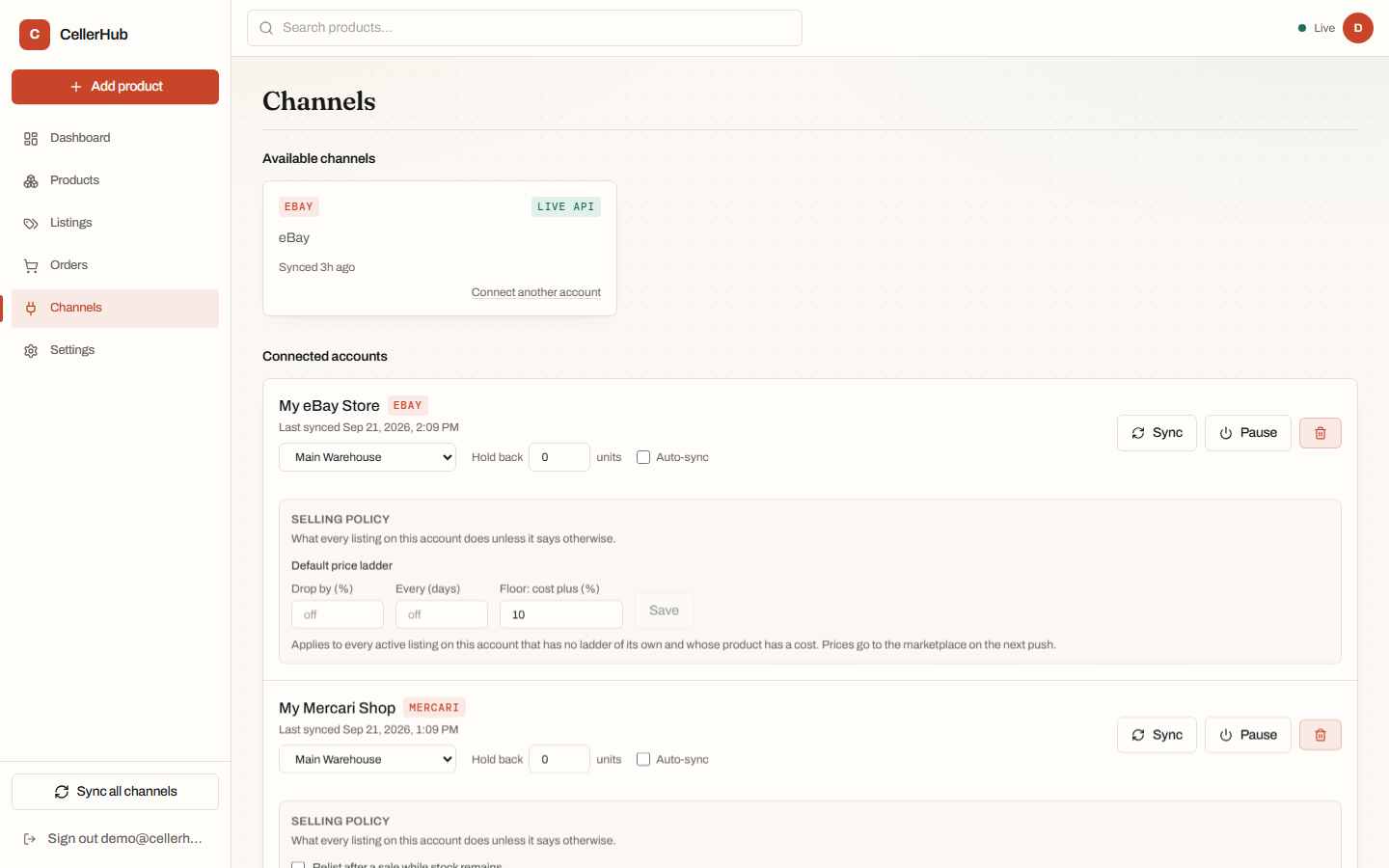Edit Hold back units for My eBay Store

coord(559,457)
